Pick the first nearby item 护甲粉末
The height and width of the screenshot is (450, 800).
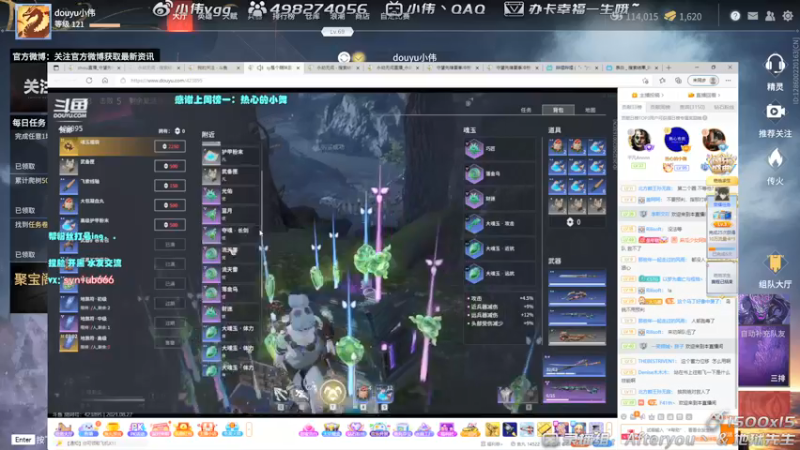click(x=231, y=155)
